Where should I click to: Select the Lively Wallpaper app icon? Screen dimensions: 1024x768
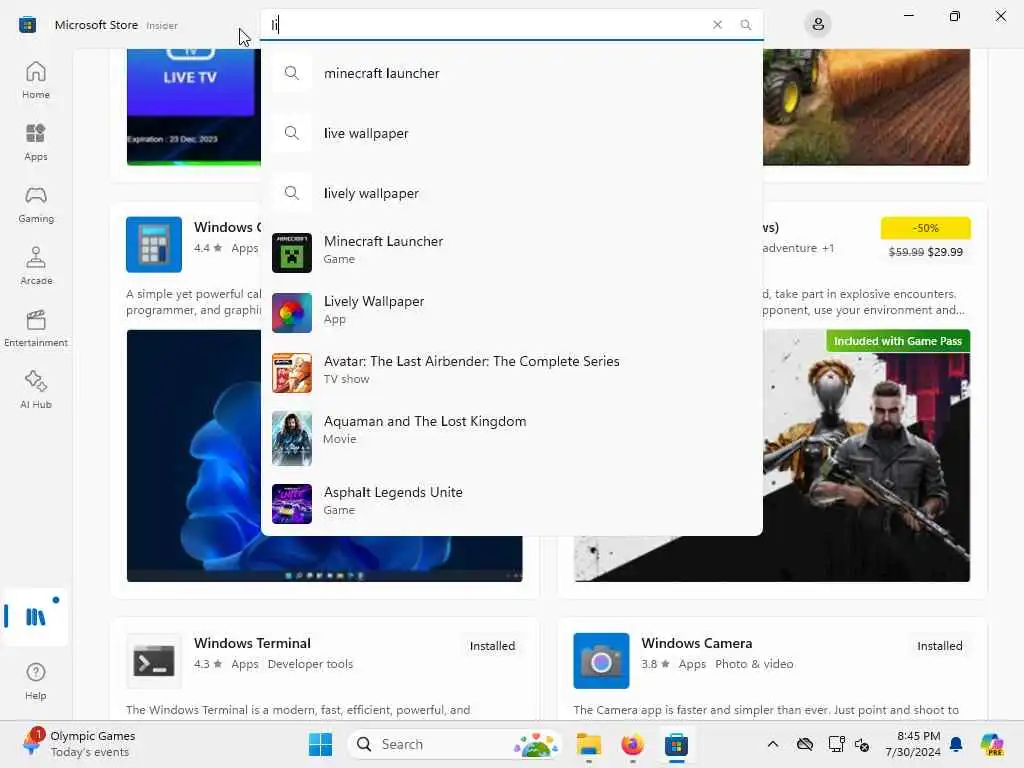point(292,312)
